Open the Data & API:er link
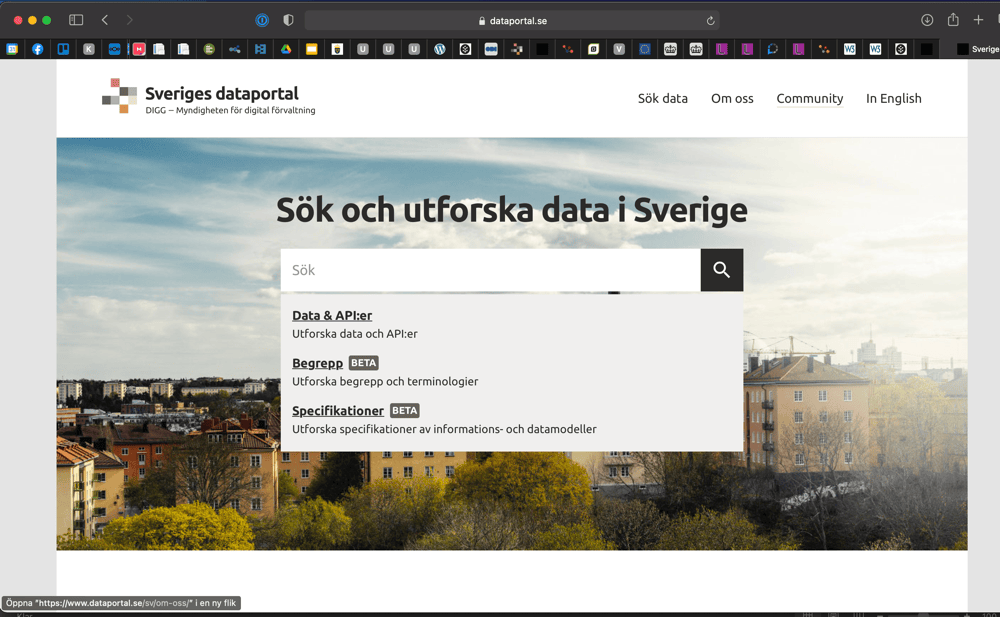This screenshot has width=1000, height=617. (332, 316)
